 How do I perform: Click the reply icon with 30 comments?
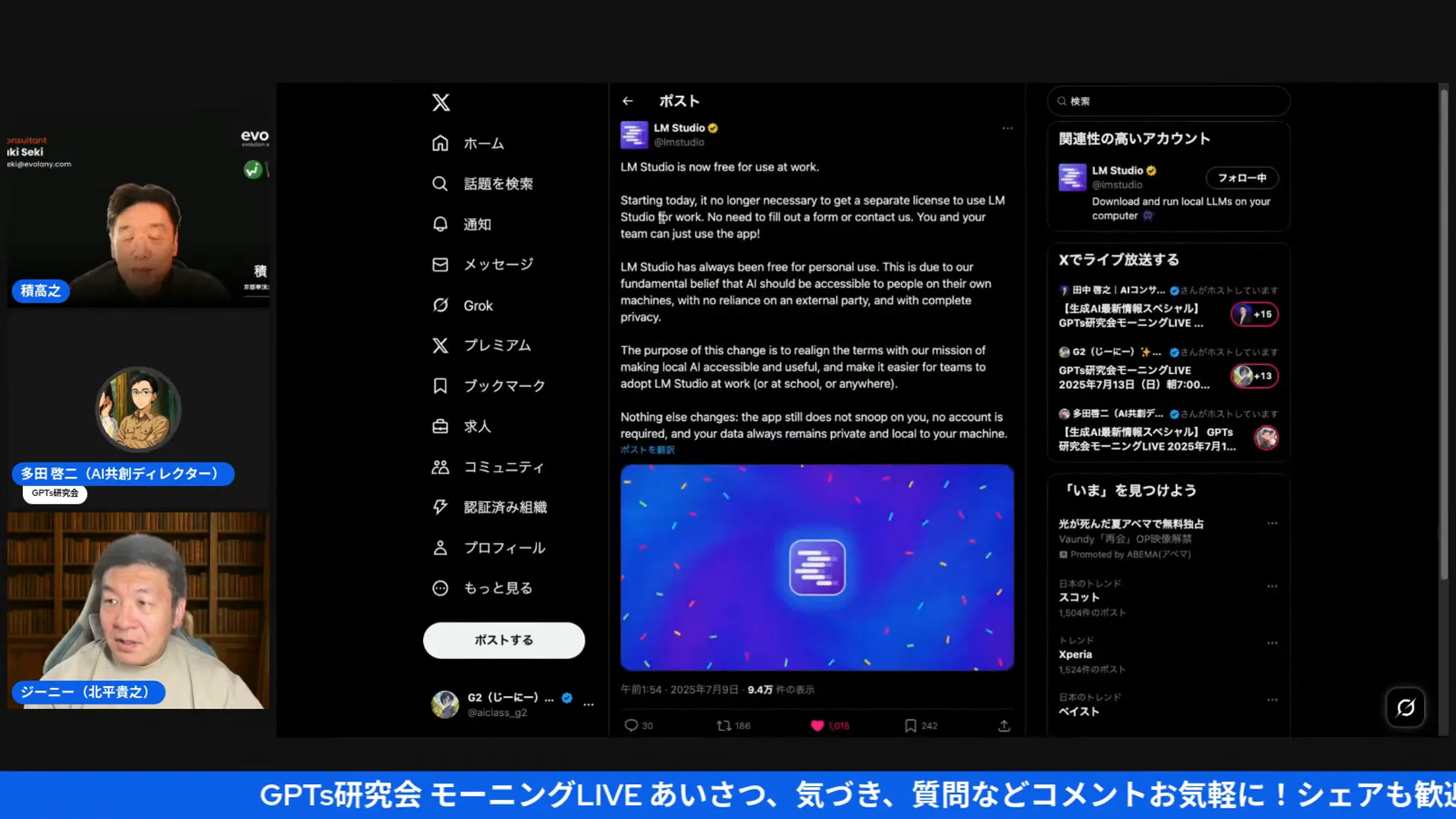click(631, 726)
